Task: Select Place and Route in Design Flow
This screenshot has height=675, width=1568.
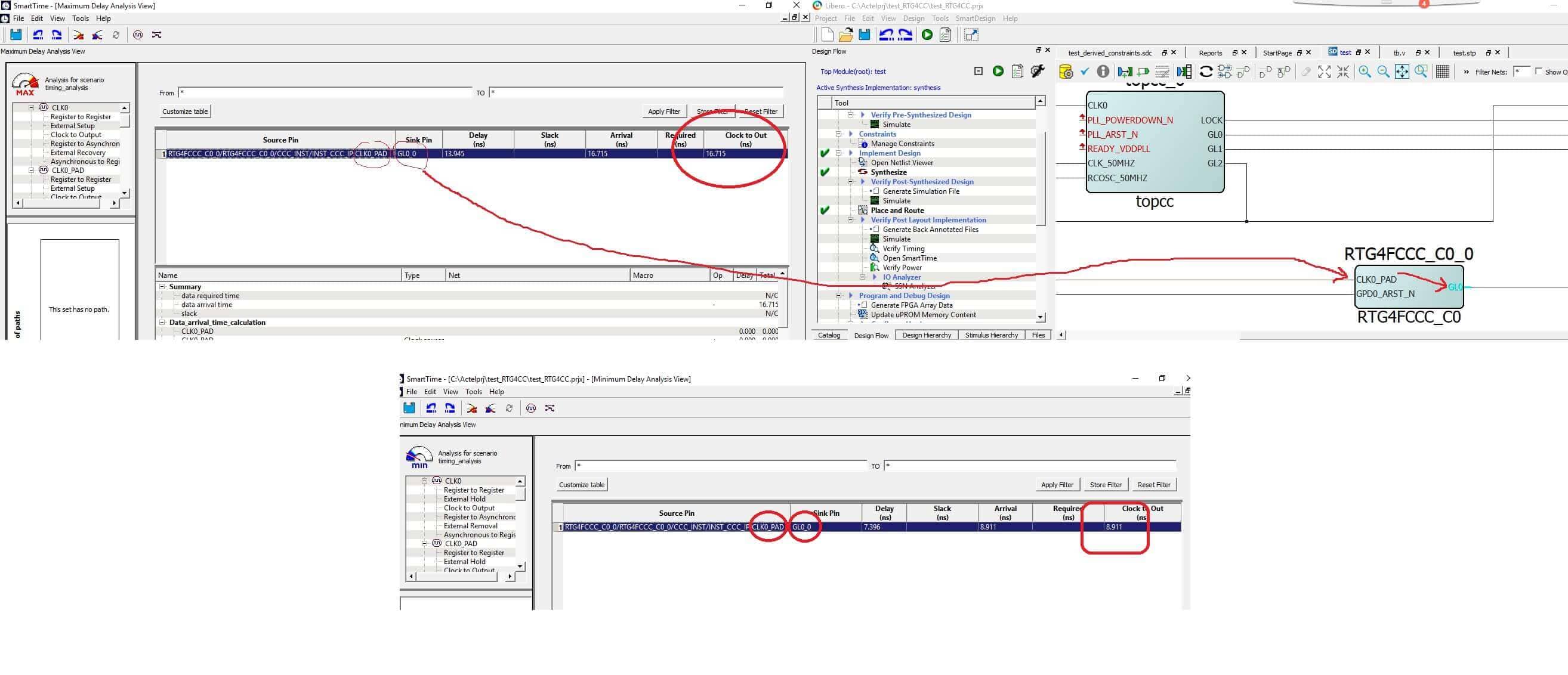Action: coord(897,210)
